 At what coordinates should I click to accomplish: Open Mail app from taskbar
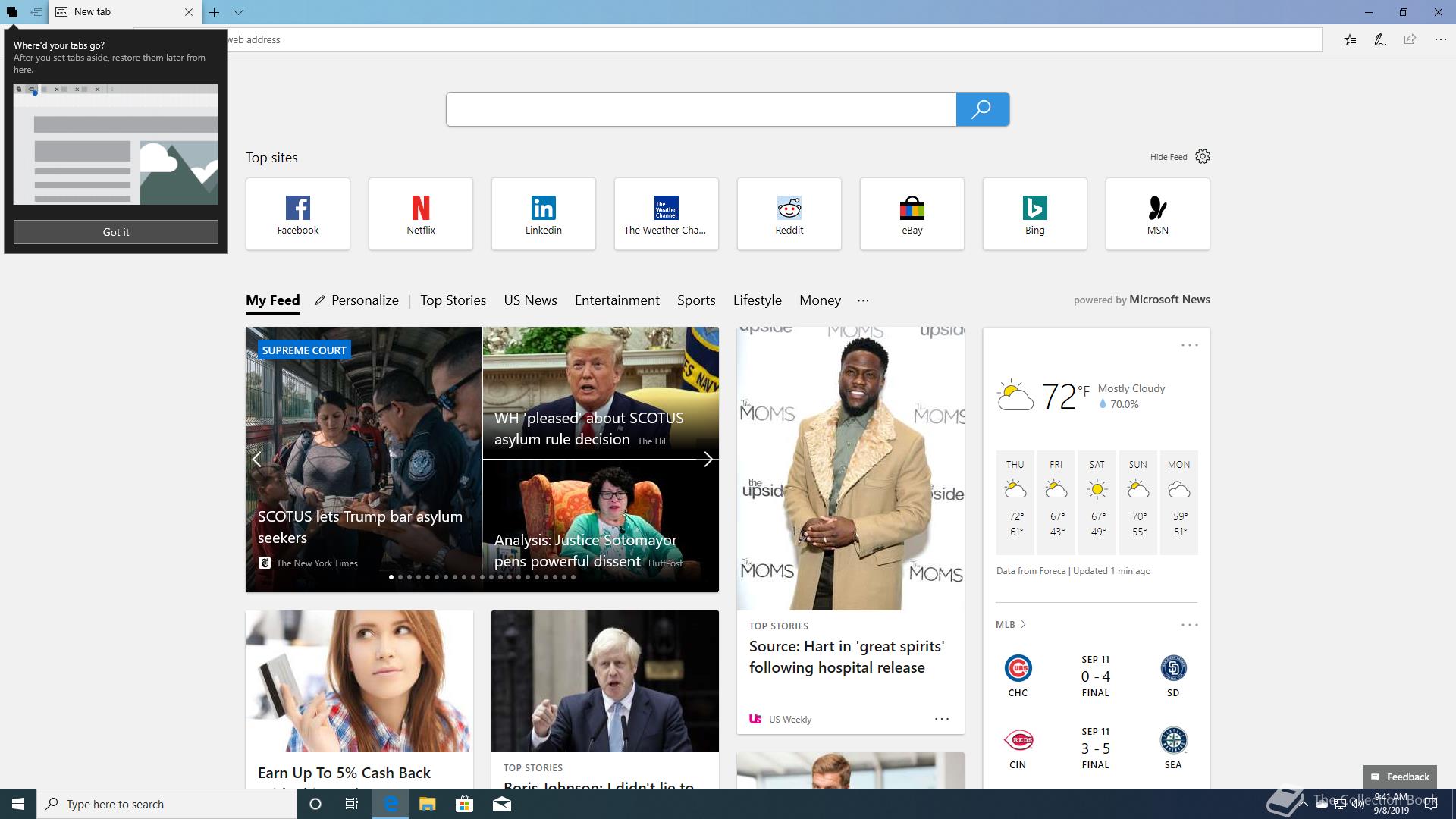[x=502, y=804]
